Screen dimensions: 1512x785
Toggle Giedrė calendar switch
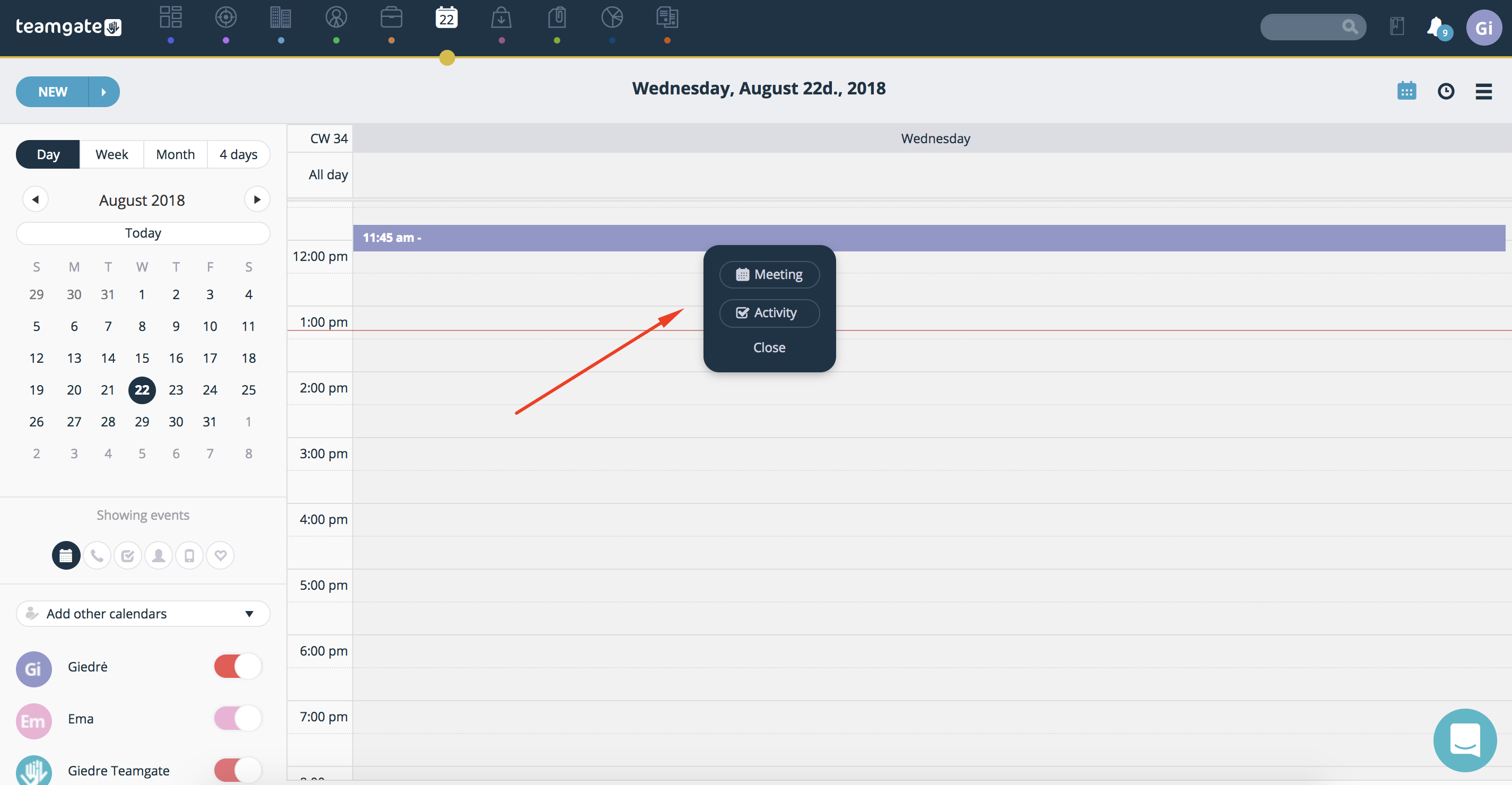point(238,667)
